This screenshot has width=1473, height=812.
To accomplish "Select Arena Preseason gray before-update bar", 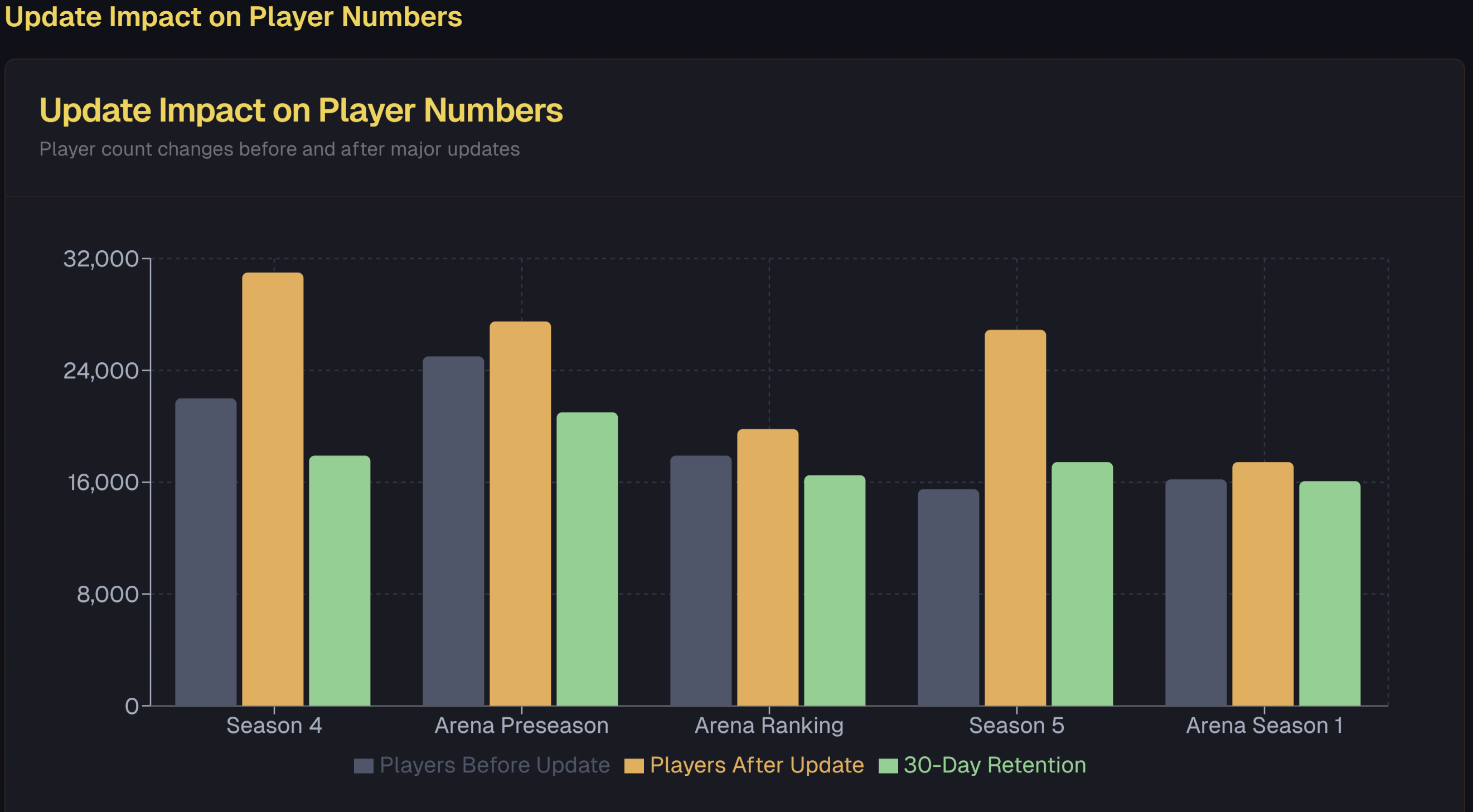I will coord(453,531).
